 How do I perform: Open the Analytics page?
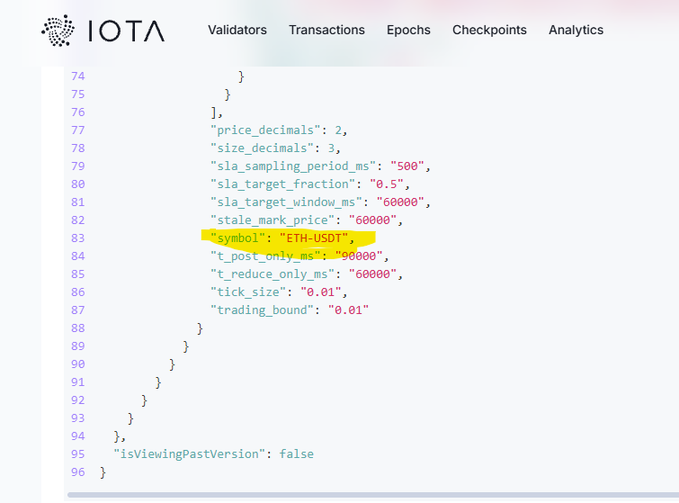point(576,30)
